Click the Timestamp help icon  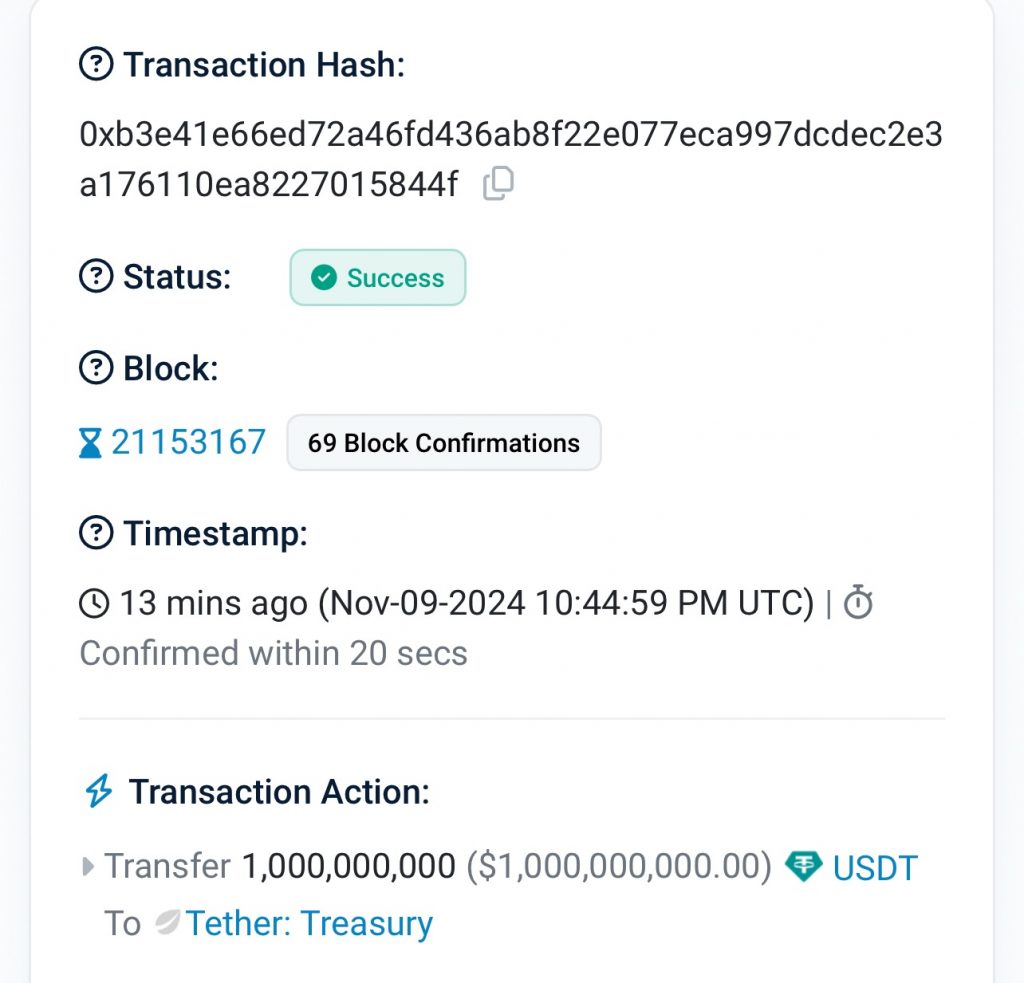[95, 533]
